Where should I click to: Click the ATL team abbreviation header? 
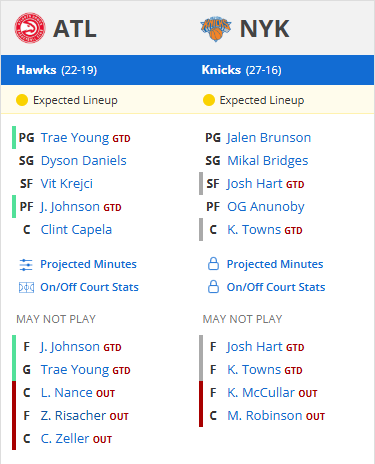[x=75, y=29]
